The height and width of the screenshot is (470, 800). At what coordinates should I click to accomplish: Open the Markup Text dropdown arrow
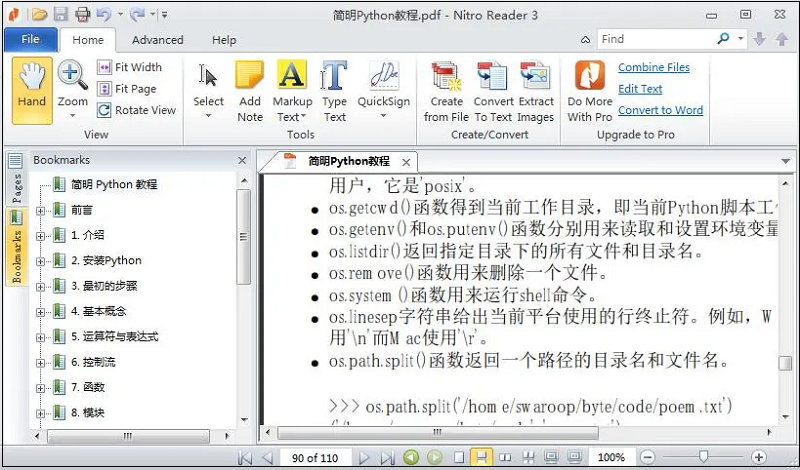click(304, 117)
